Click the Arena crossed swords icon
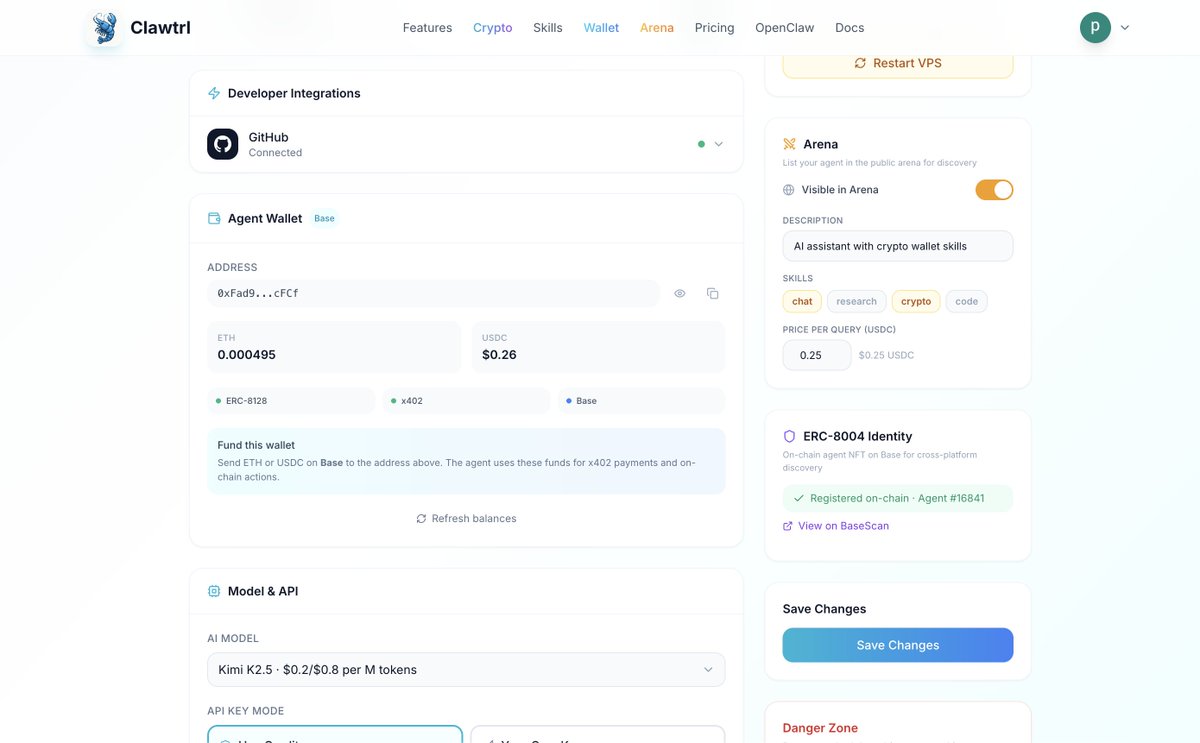The height and width of the screenshot is (743, 1200). pyautogui.click(x=789, y=144)
